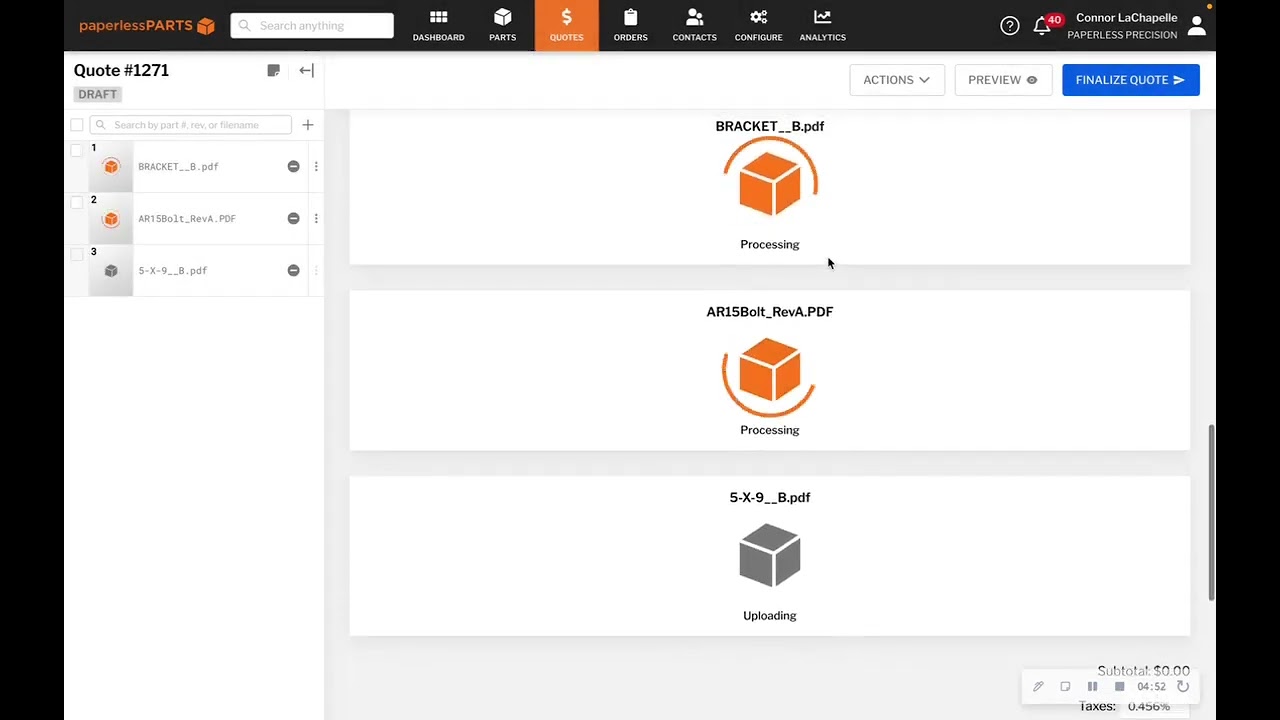
Task: Open the quote notes icon
Action: 274,71
